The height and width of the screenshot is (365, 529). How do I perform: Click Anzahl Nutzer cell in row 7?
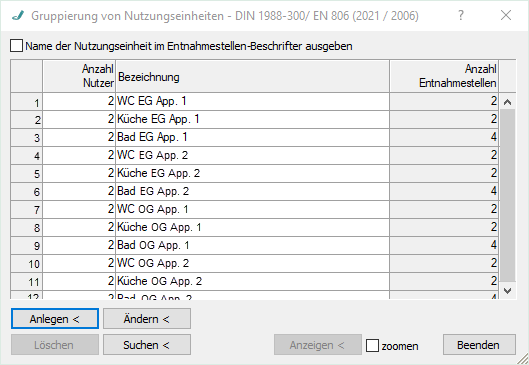pyautogui.click(x=79, y=209)
